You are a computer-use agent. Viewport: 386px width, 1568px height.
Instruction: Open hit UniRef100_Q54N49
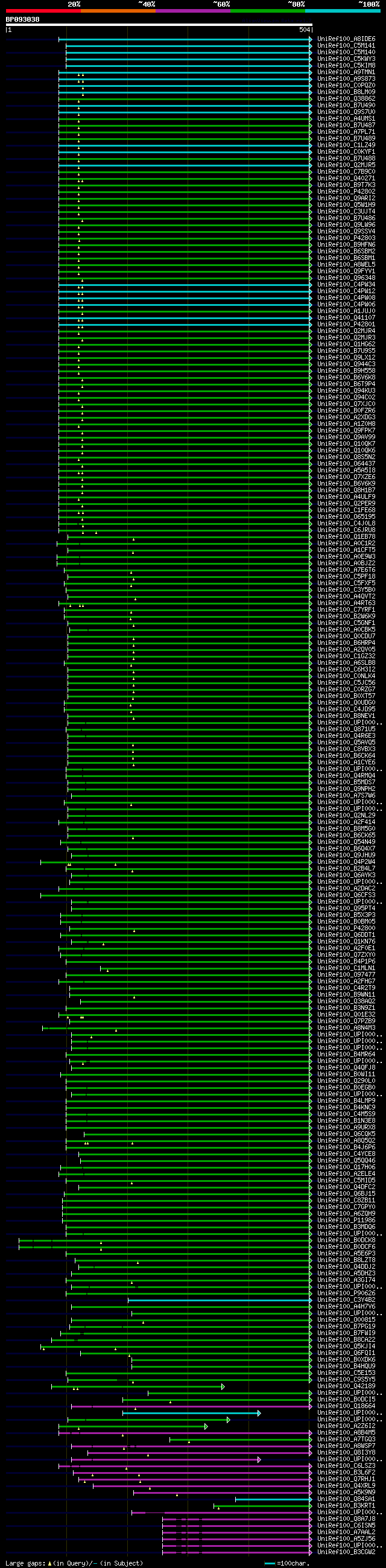346,842
